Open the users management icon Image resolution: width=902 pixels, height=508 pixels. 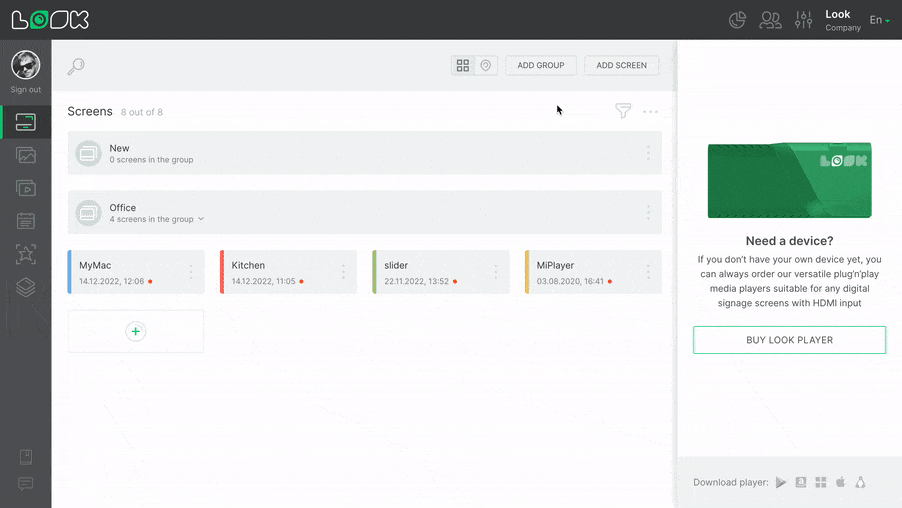pos(770,20)
